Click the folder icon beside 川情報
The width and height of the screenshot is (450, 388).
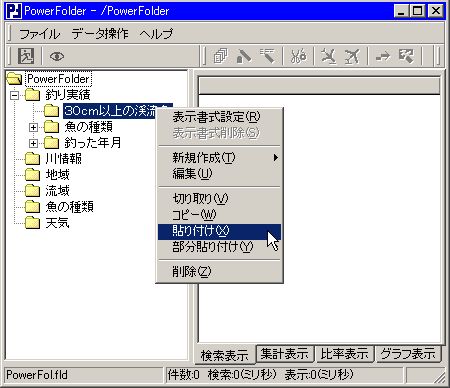(x=32, y=159)
